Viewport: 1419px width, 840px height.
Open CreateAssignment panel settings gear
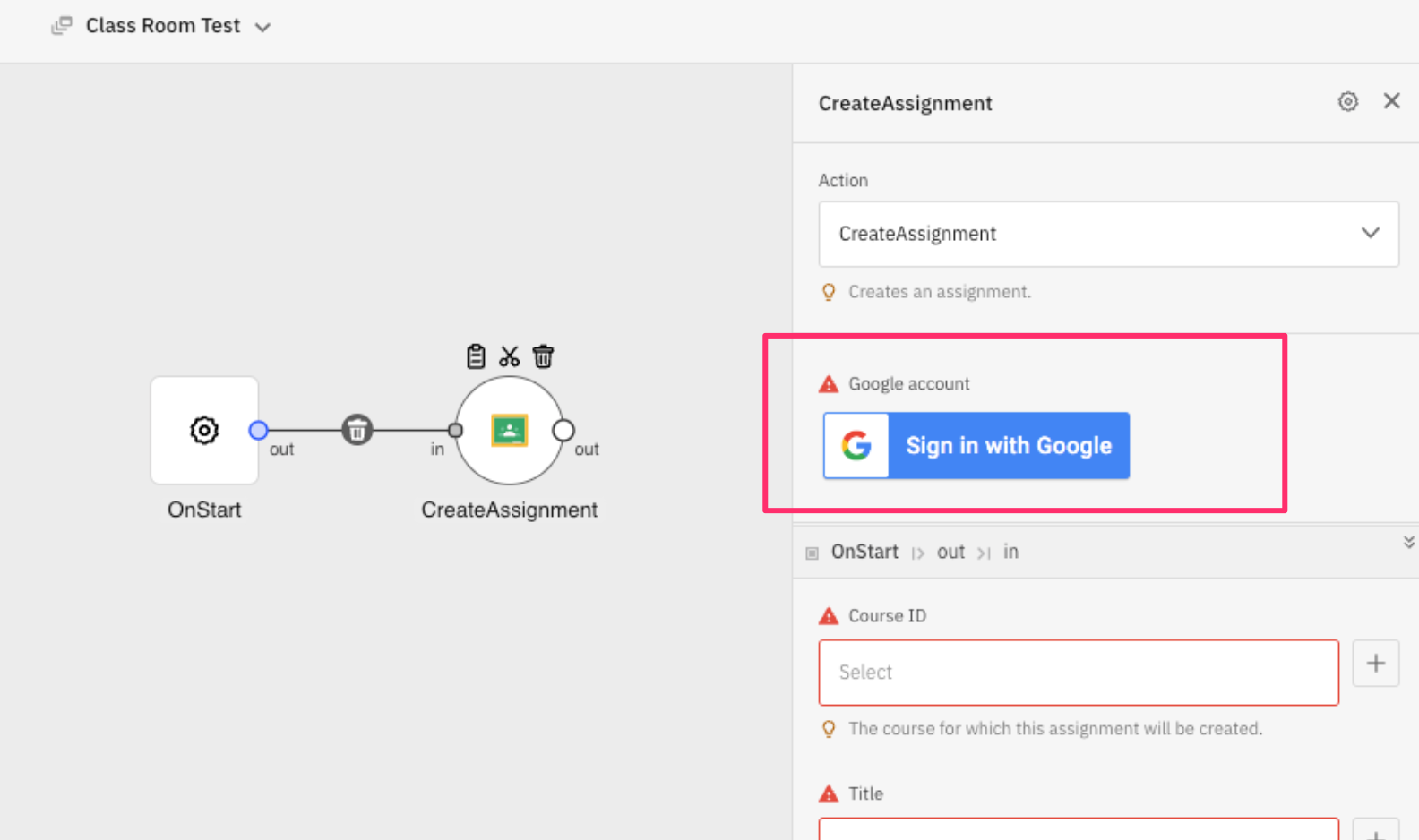[x=1347, y=102]
